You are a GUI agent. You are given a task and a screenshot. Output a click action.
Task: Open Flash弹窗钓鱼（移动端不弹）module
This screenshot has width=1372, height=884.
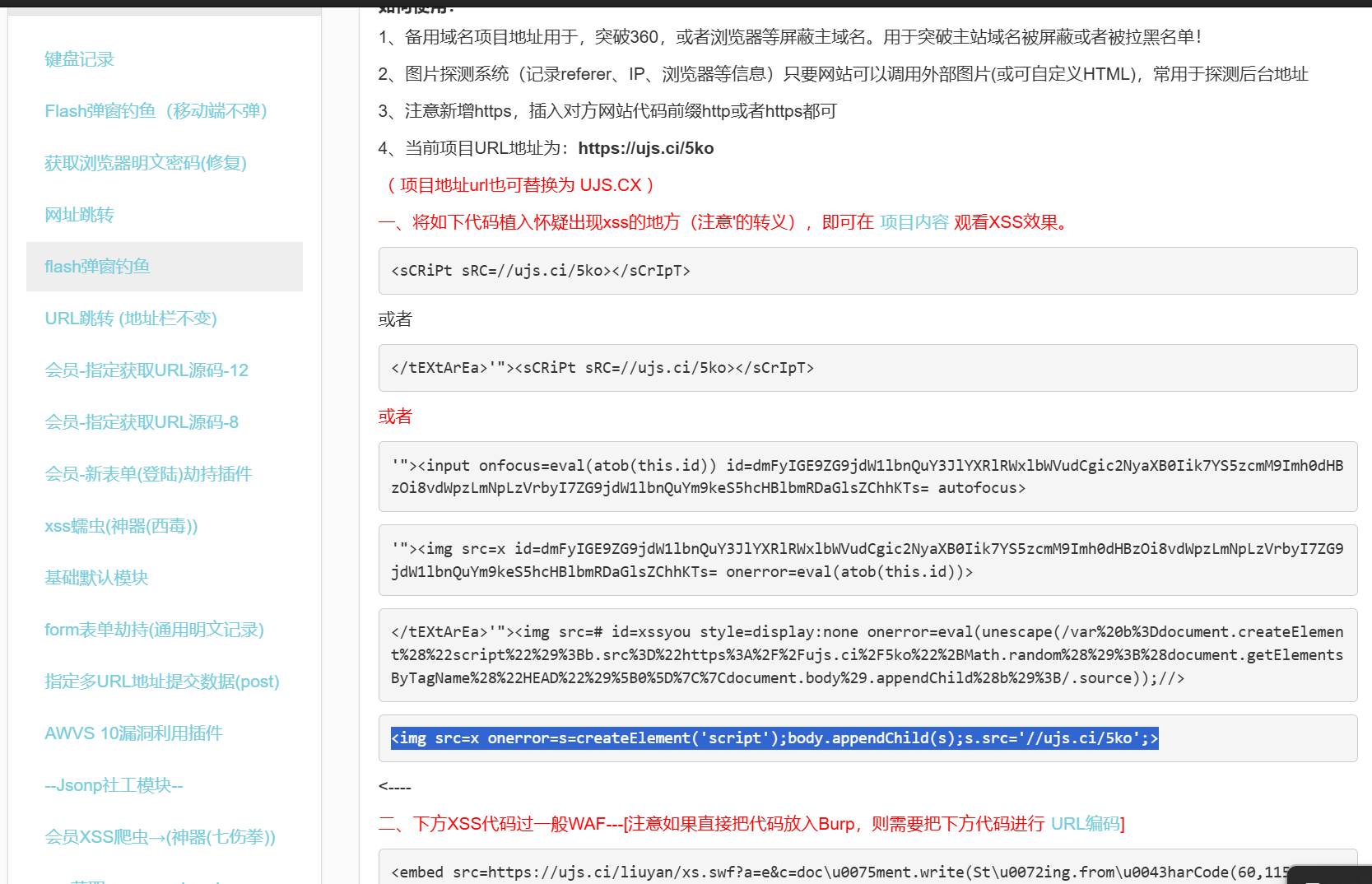point(156,111)
